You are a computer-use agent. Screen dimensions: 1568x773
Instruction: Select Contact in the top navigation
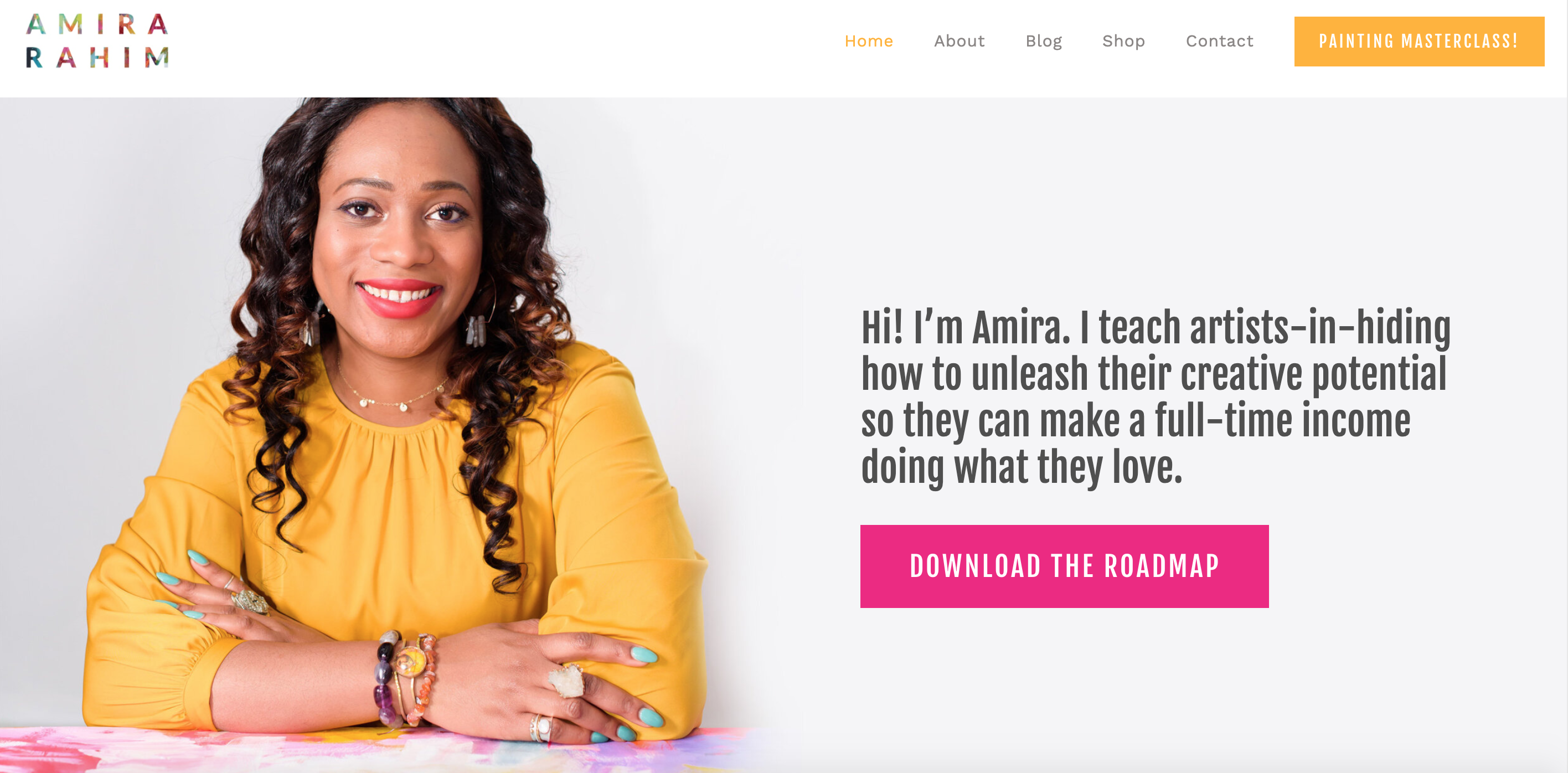(1219, 41)
